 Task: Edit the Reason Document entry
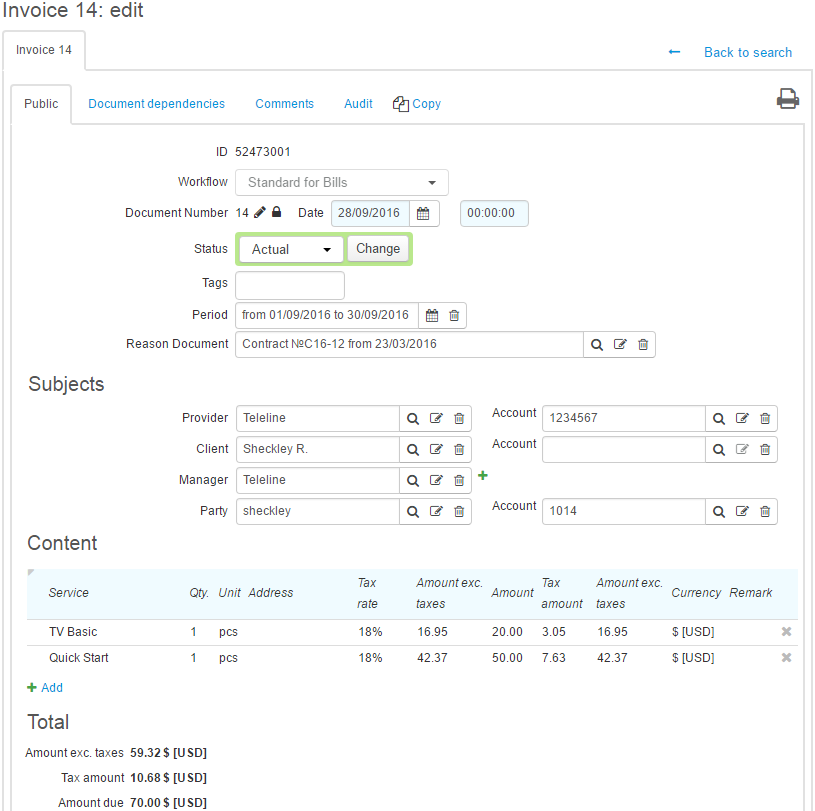[x=620, y=344]
